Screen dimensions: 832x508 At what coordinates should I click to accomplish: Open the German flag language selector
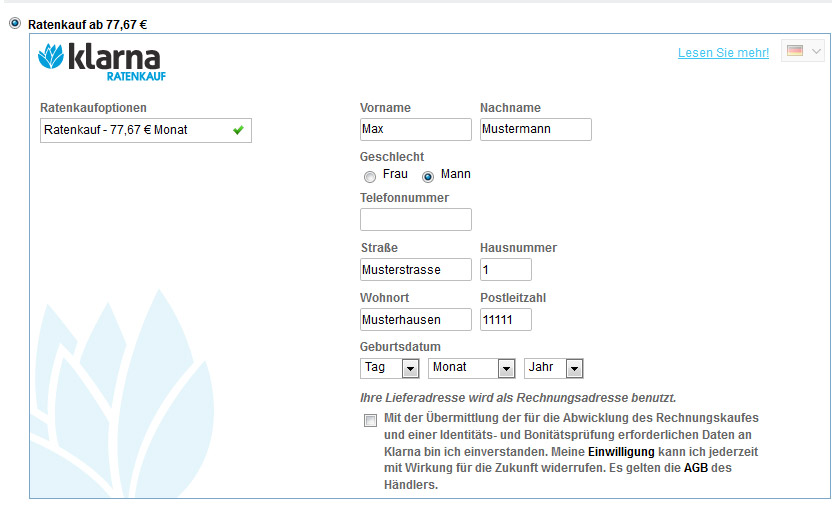[804, 51]
